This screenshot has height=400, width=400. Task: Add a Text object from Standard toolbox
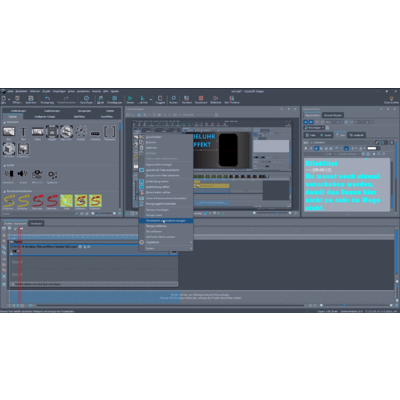click(x=23, y=132)
